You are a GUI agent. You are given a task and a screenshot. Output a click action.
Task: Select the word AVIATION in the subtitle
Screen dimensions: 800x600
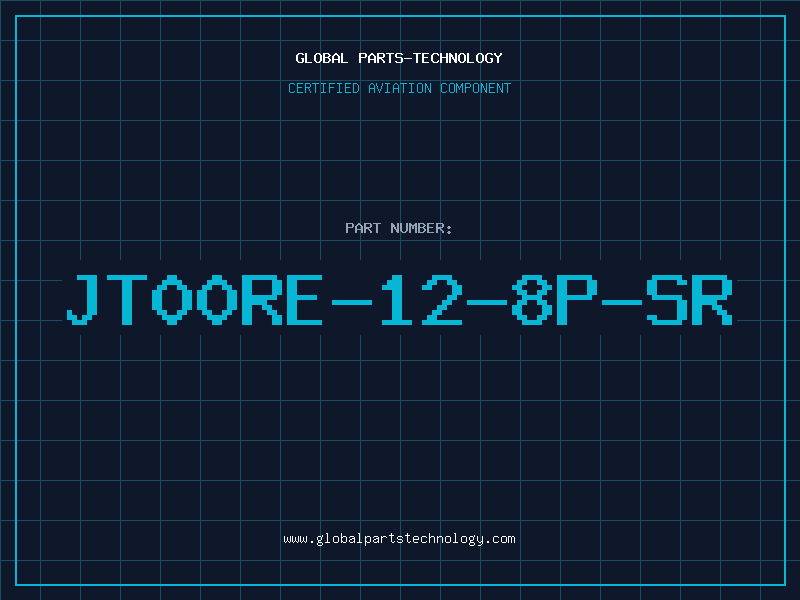tap(399, 88)
